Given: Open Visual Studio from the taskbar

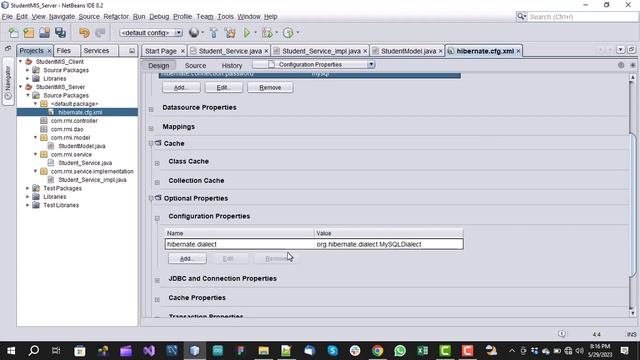Looking at the screenshot, I should point(149,350).
